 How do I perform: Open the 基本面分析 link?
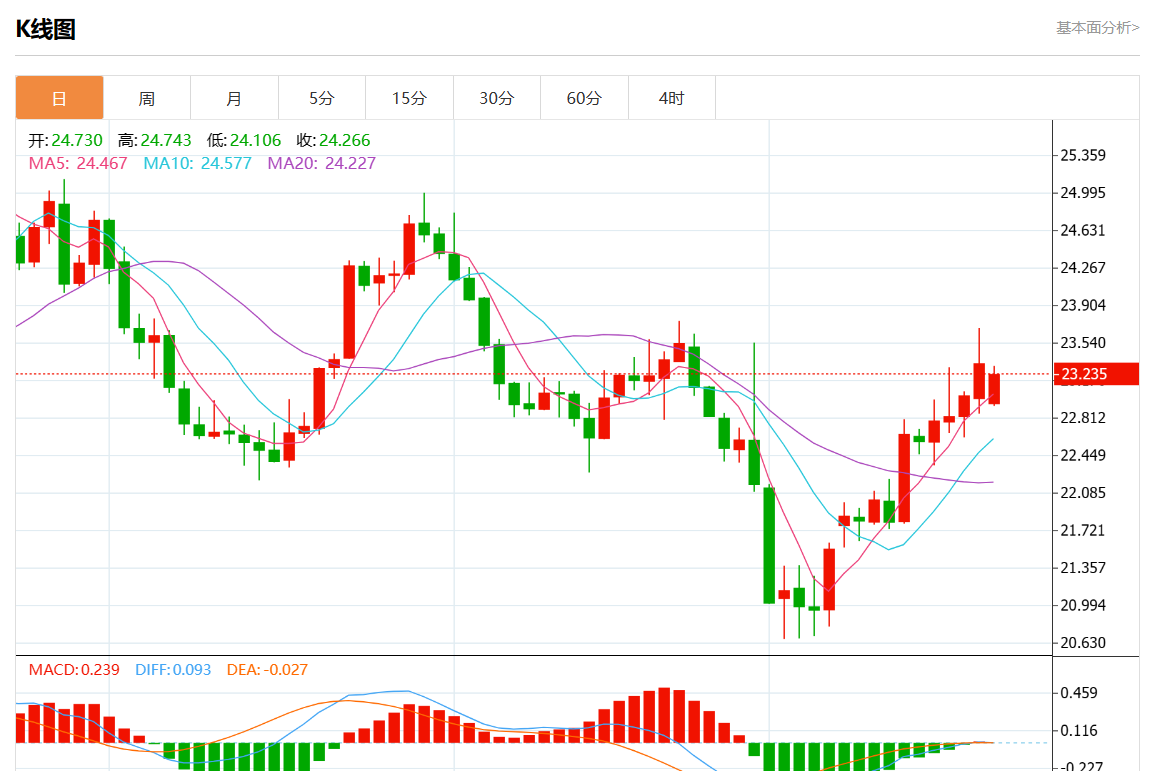point(1098,28)
